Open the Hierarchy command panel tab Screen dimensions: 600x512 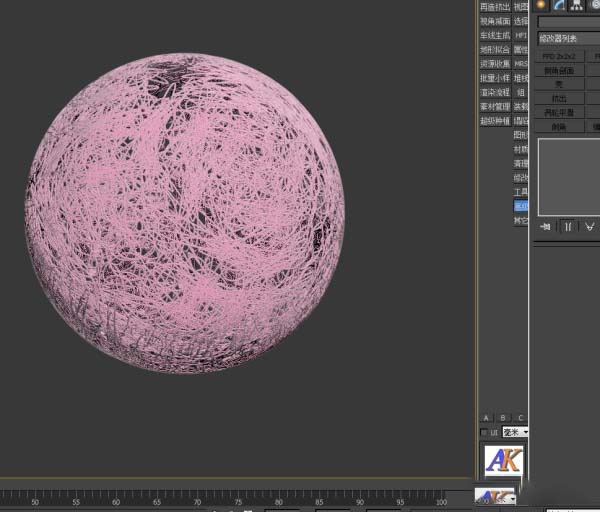click(x=577, y=5)
